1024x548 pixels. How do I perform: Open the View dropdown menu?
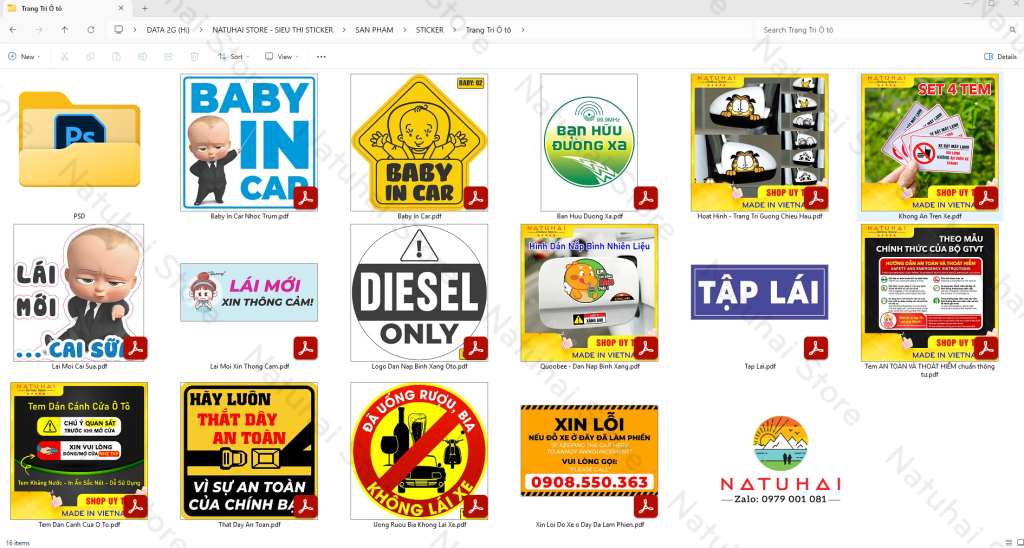coord(282,57)
